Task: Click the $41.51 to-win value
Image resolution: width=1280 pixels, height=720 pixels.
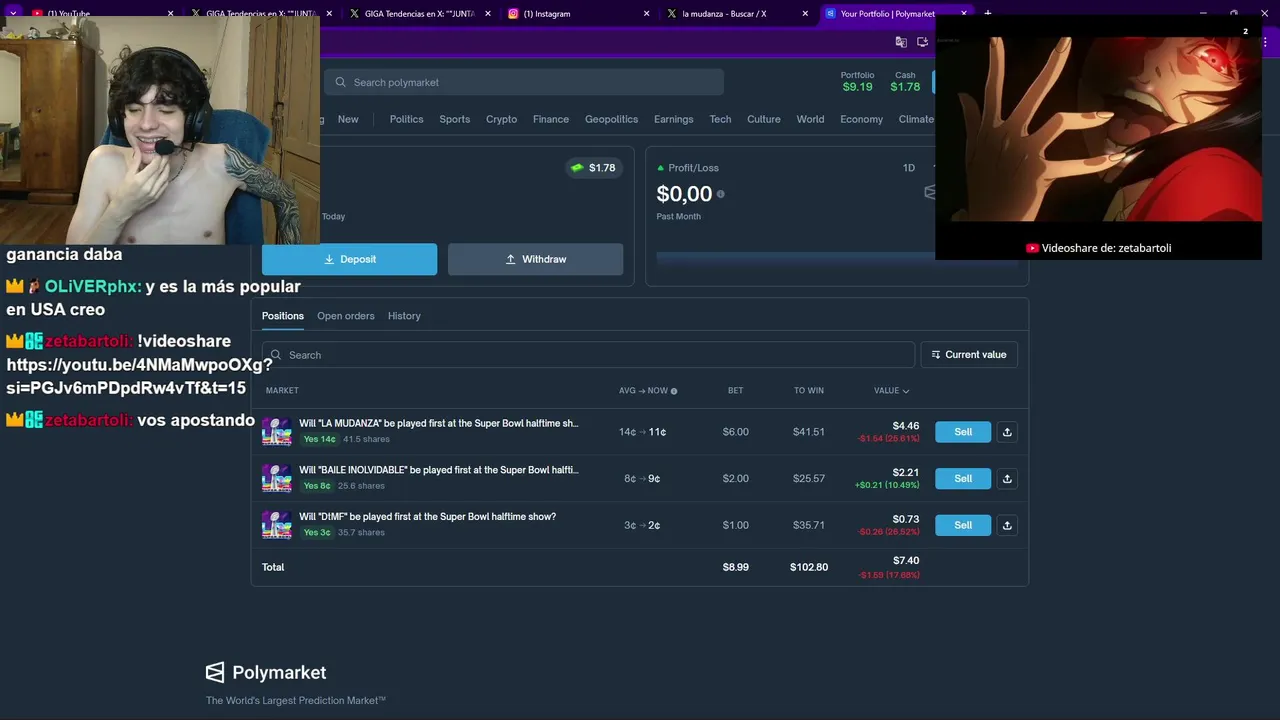Action: (x=809, y=432)
